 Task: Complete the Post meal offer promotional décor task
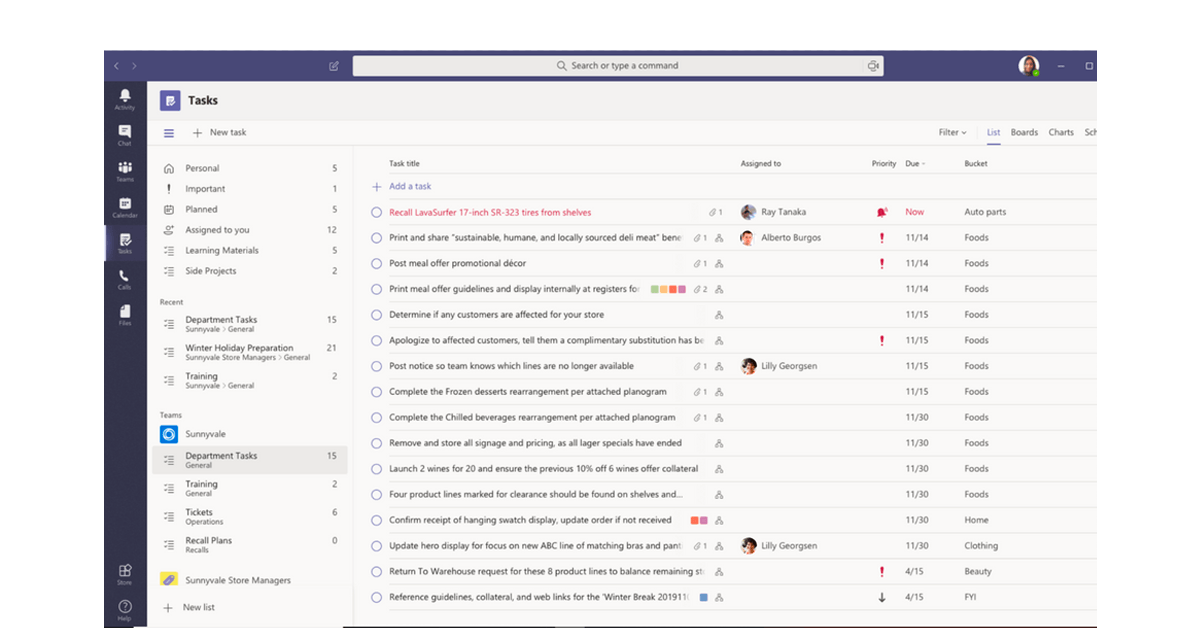point(376,264)
